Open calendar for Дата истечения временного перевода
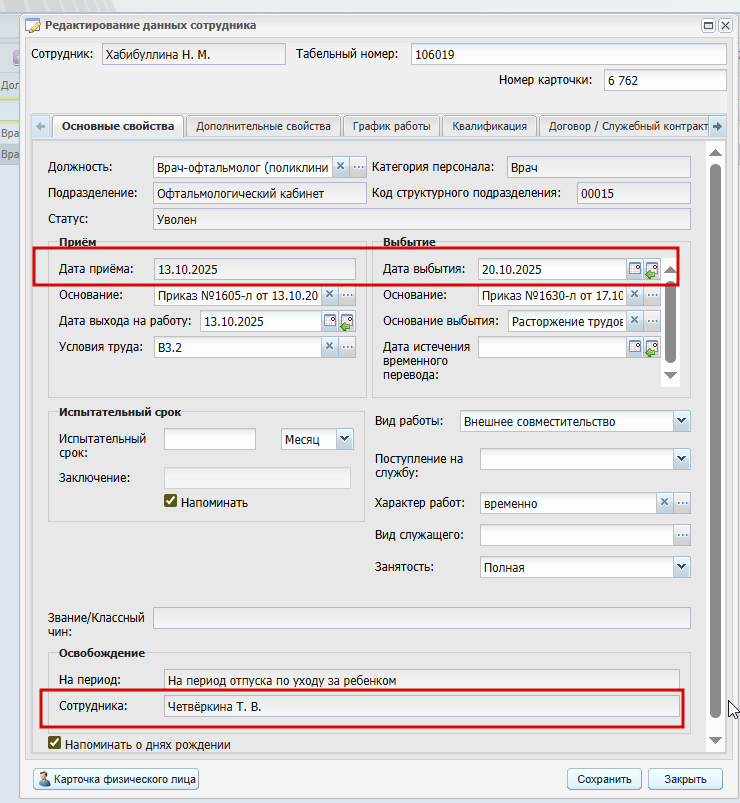Screen dimensions: 740x803 [635, 347]
